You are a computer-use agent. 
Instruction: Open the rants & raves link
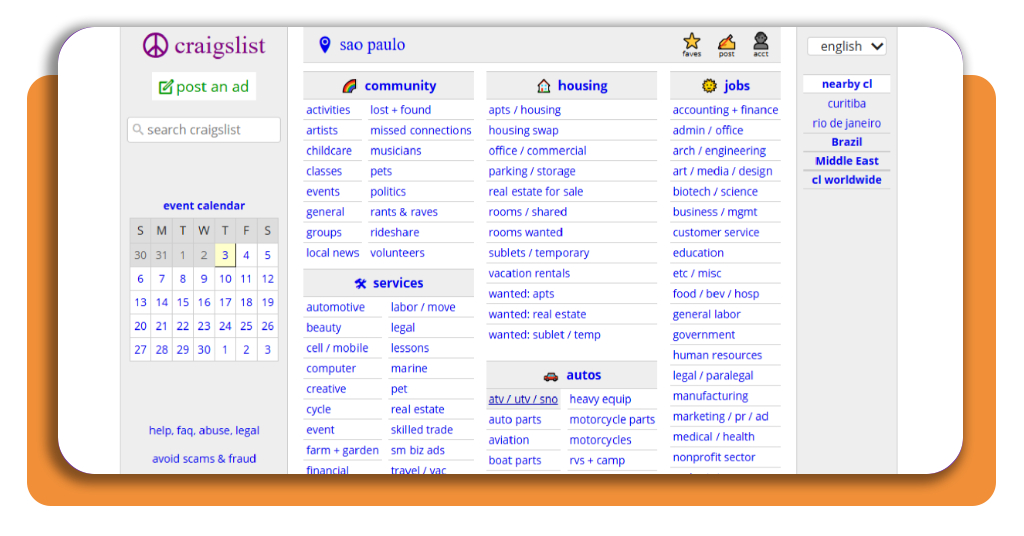pyautogui.click(x=404, y=212)
